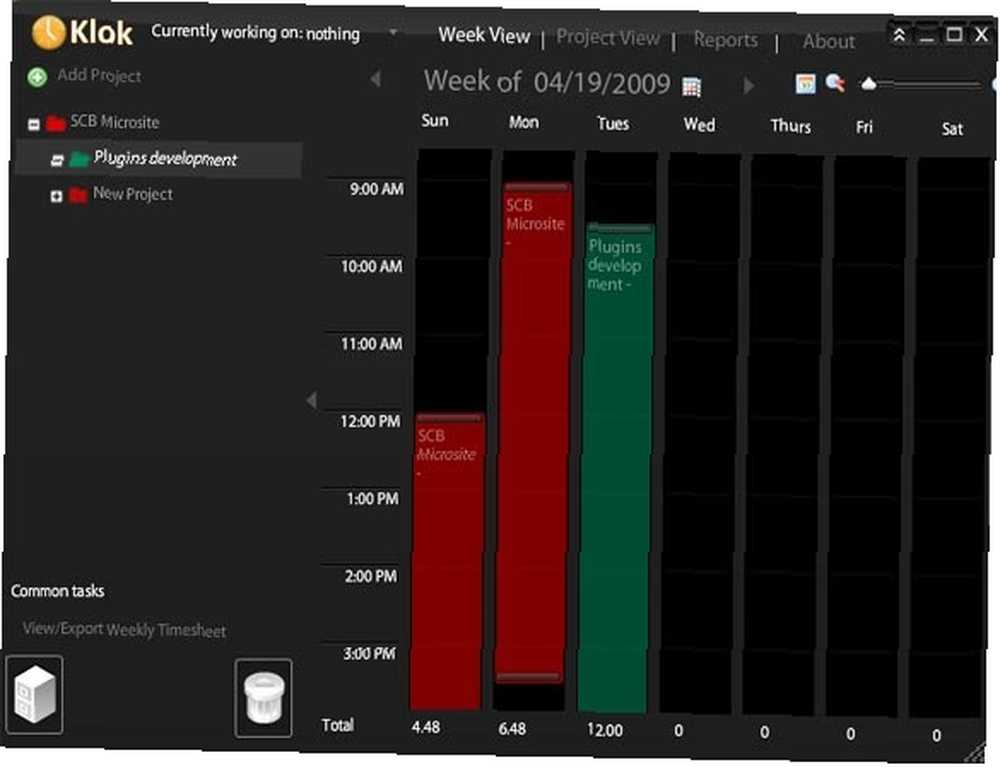Adjust the zoom slider handle
The width and height of the screenshot is (1000, 767).
coord(868,84)
